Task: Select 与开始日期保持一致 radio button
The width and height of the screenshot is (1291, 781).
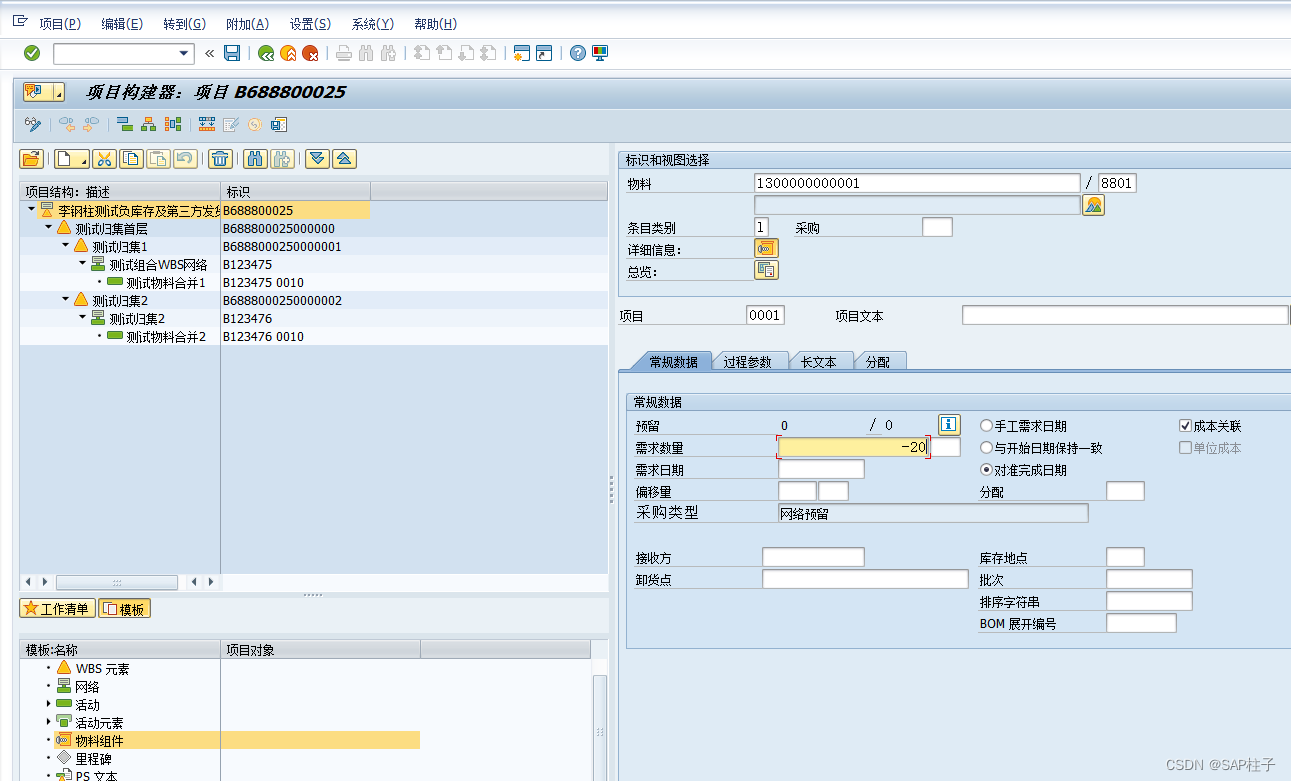Action: pos(987,448)
